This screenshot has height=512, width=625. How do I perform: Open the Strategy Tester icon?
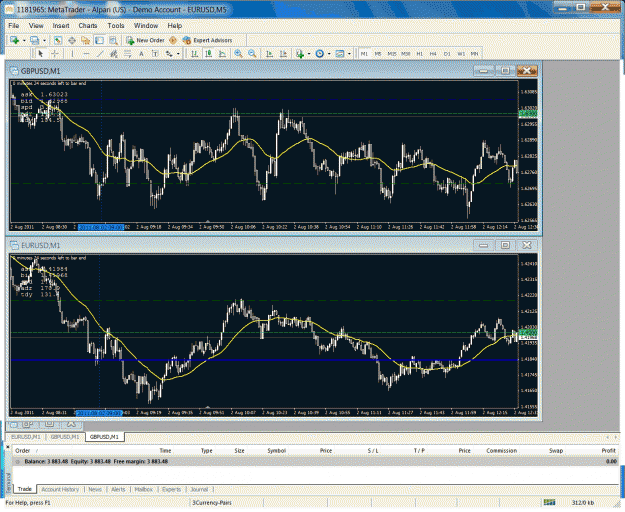click(x=114, y=40)
